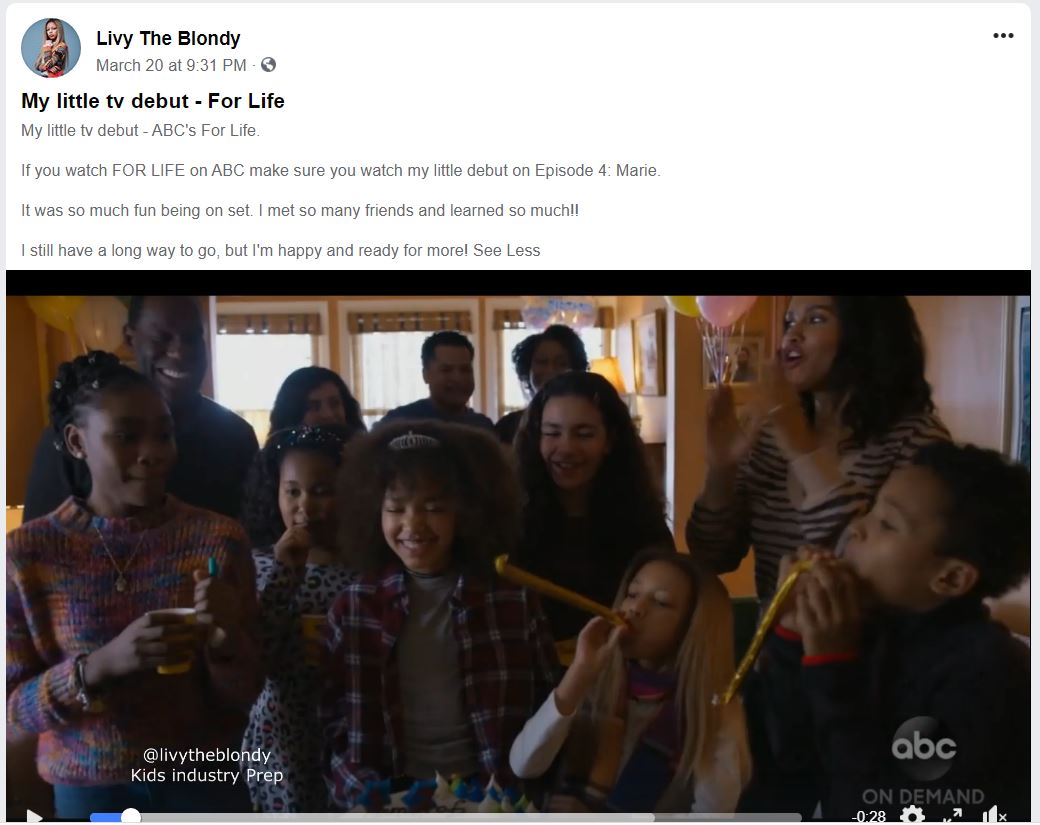Click the subtitle My little tv debut - ABC's For Life
Viewport: 1040px width, 825px height.
(141, 131)
